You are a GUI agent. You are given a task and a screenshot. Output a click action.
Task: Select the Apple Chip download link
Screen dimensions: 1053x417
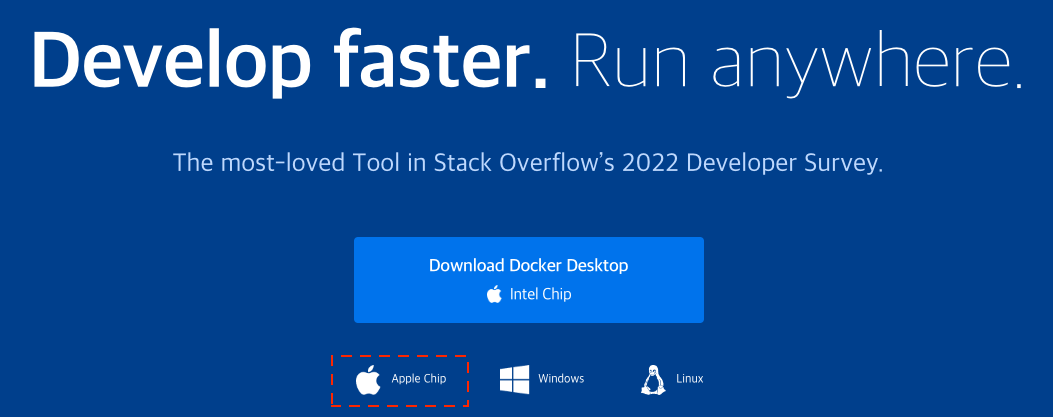tap(400, 380)
